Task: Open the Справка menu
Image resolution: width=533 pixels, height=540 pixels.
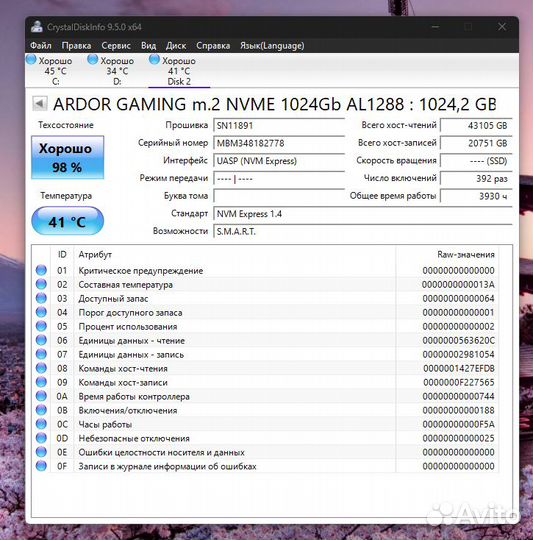Action: (213, 45)
